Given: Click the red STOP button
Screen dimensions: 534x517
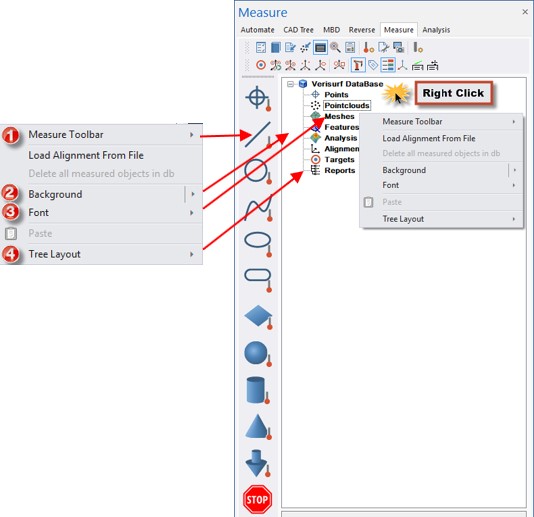Looking at the screenshot, I should 257,499.
